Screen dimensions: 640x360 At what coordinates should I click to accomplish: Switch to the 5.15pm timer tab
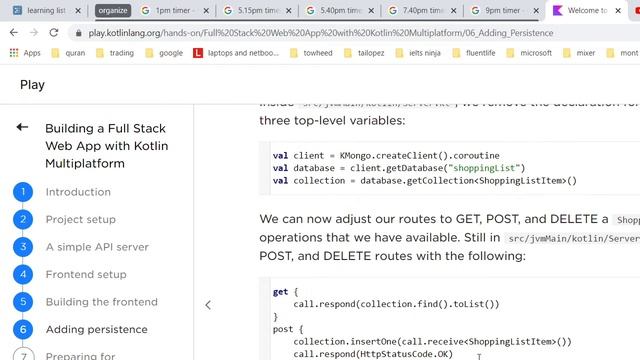258,11
